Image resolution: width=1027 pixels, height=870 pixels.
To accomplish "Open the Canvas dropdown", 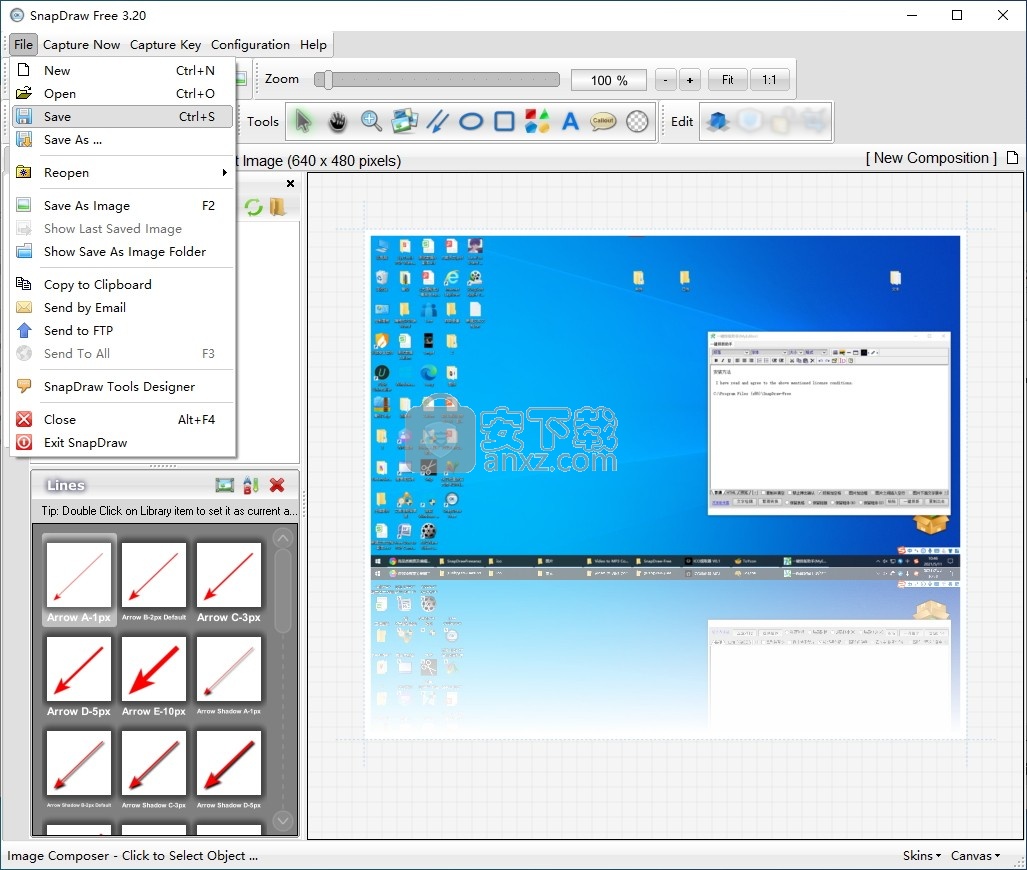I will (x=975, y=856).
